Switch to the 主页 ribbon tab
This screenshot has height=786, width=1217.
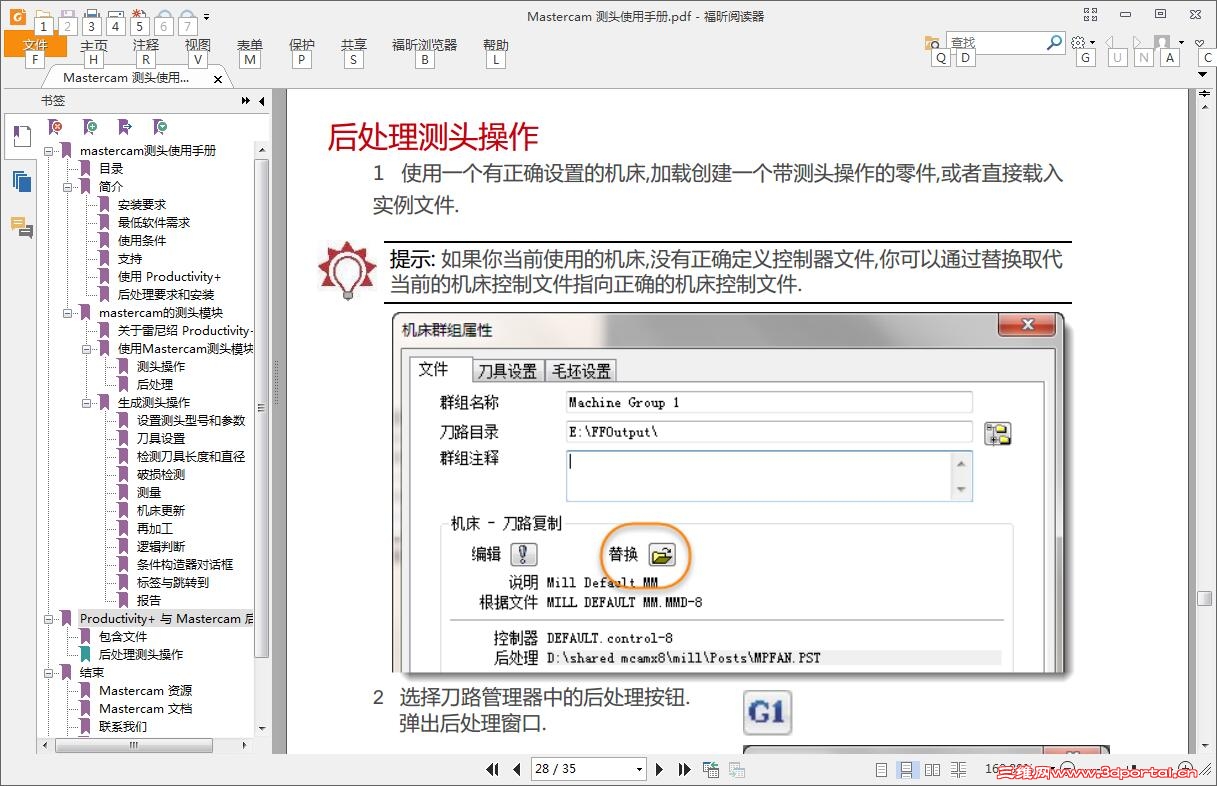[94, 45]
